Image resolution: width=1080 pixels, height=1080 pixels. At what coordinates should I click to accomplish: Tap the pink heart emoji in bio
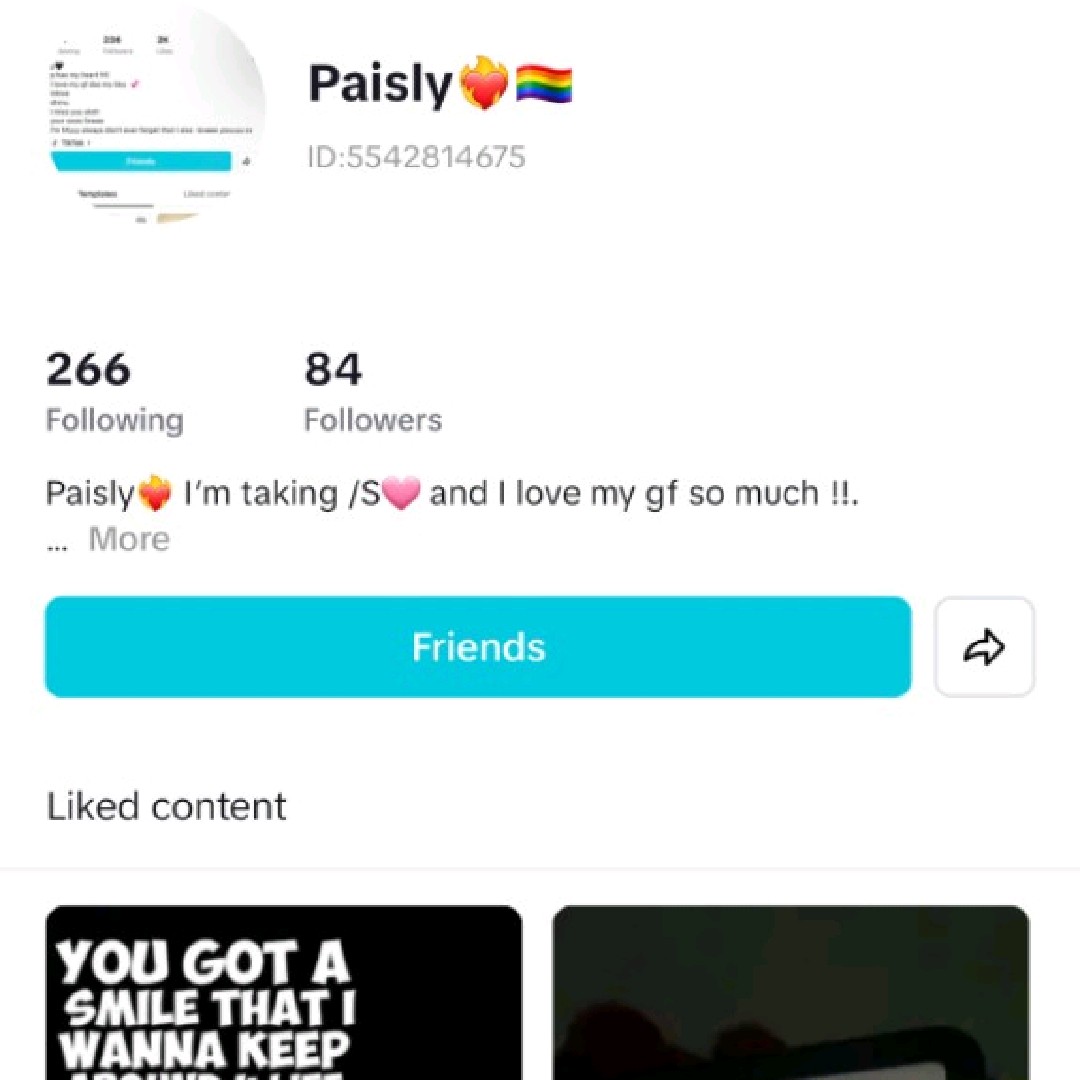coord(401,492)
